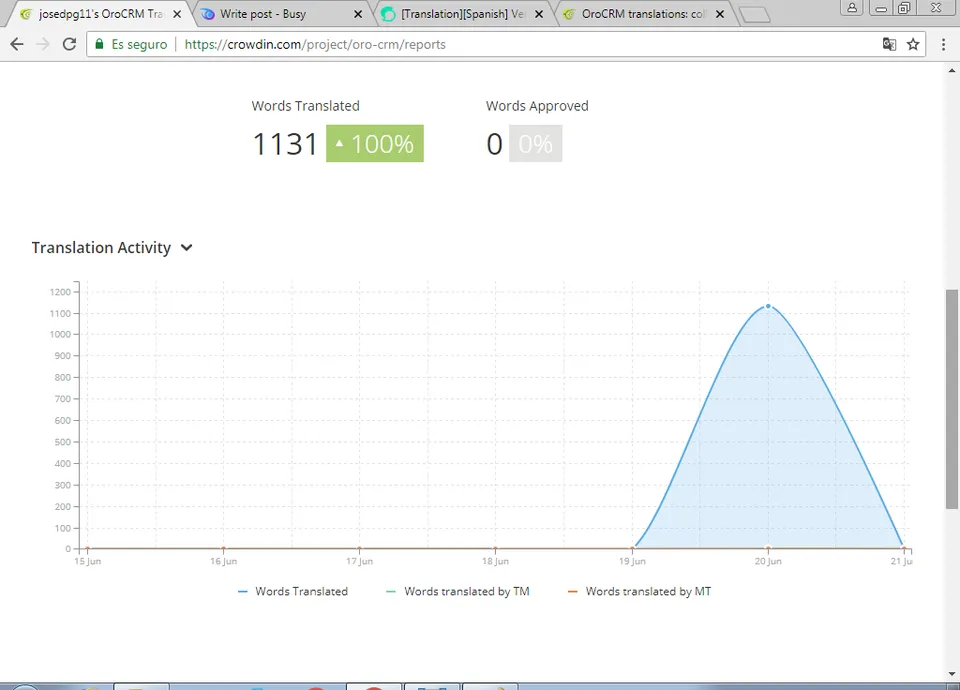The height and width of the screenshot is (690, 960).
Task: Click the secure padlock icon
Action: coord(99,44)
